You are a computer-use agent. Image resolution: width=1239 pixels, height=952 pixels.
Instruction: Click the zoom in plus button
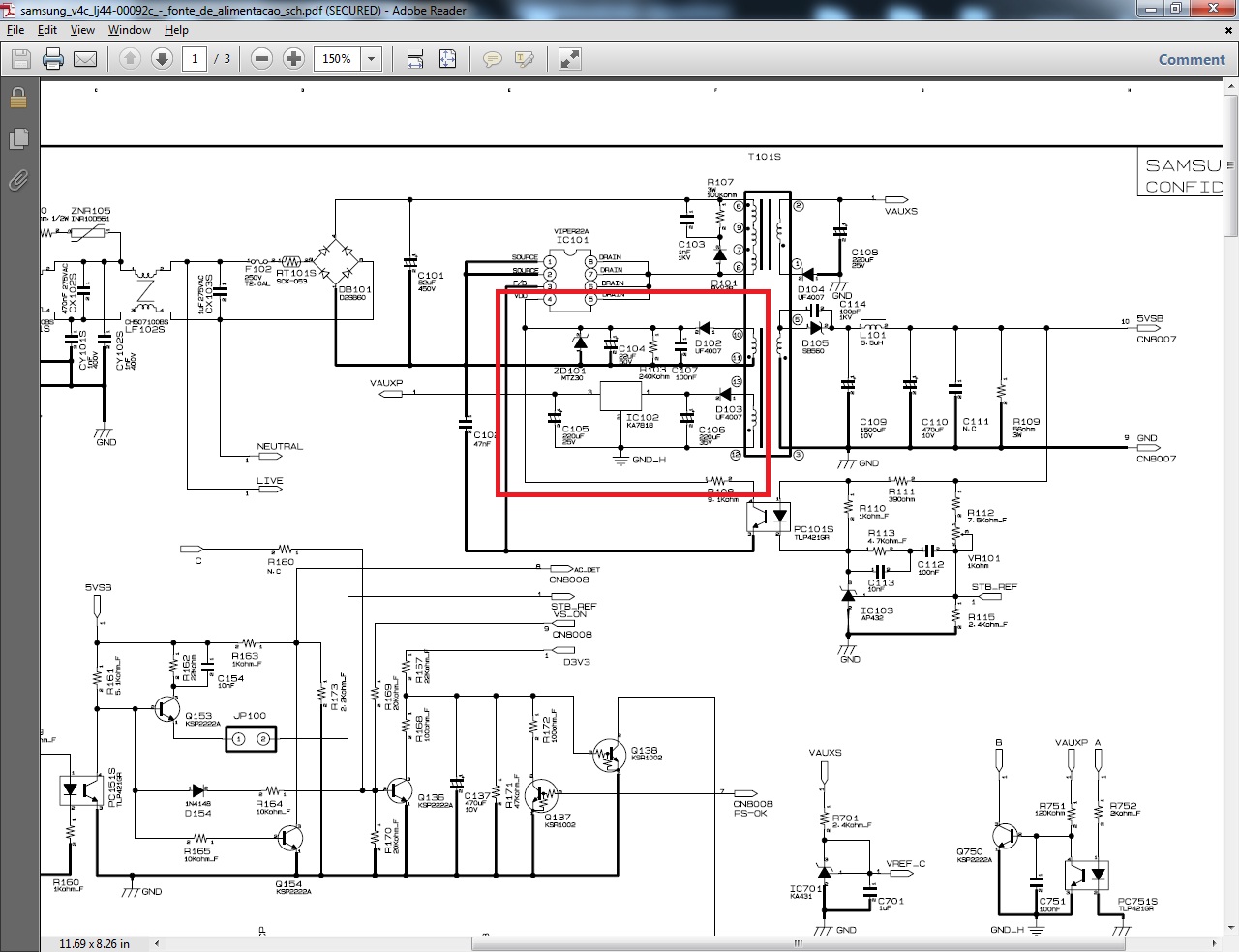click(x=294, y=59)
